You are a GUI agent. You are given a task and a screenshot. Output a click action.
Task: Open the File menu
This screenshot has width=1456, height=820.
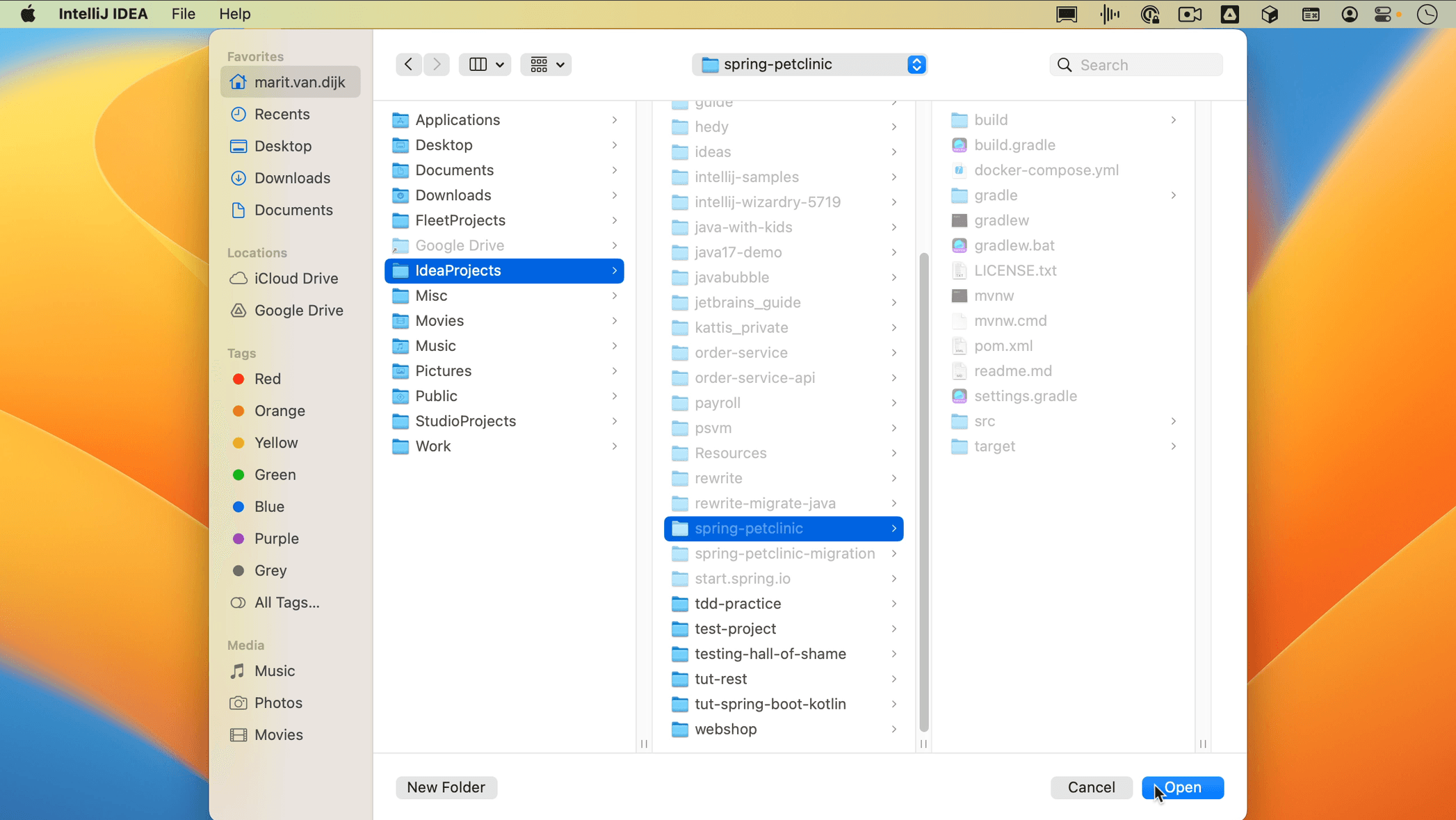[x=183, y=14]
